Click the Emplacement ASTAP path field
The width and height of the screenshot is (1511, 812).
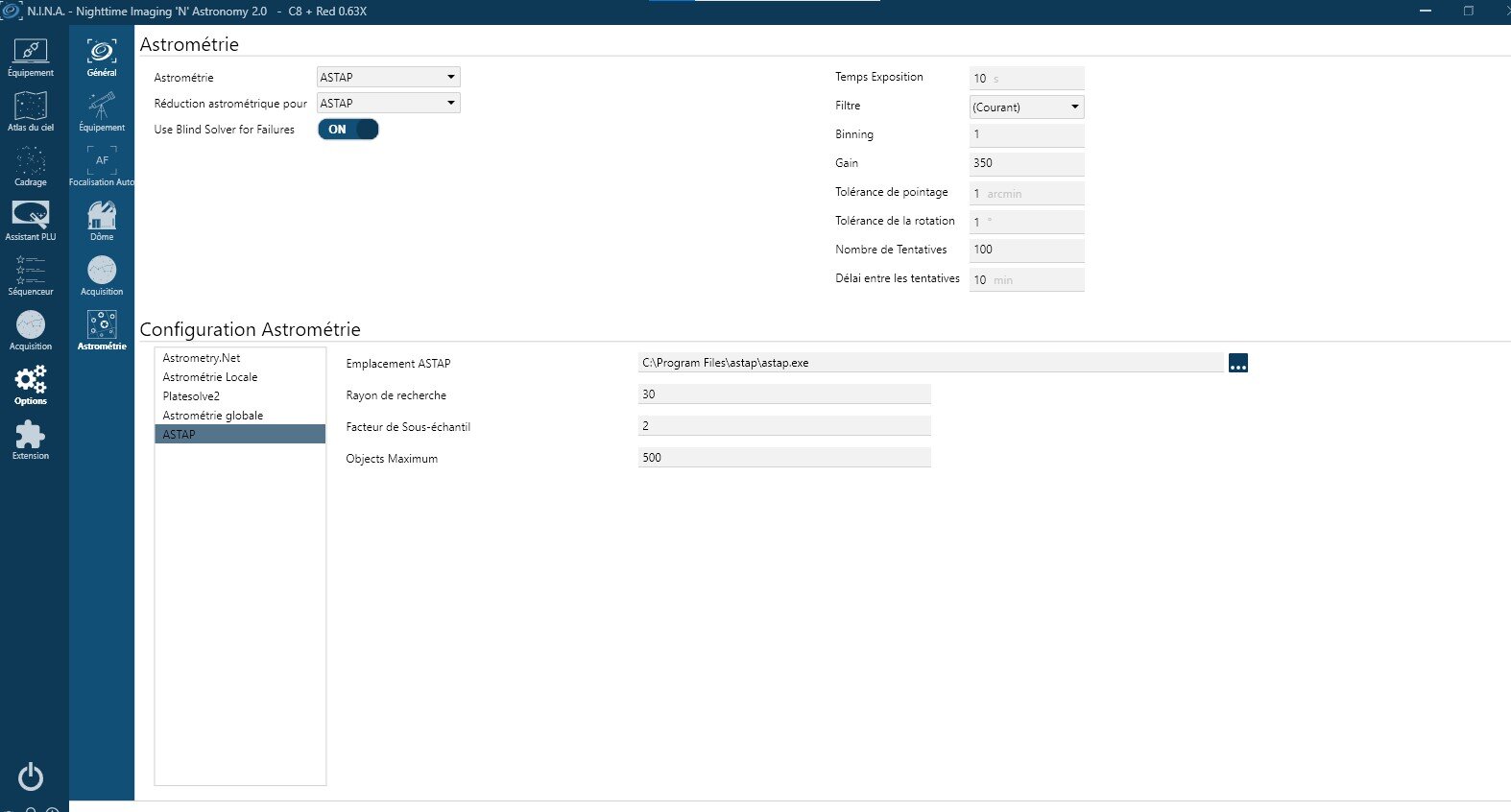[931, 363]
